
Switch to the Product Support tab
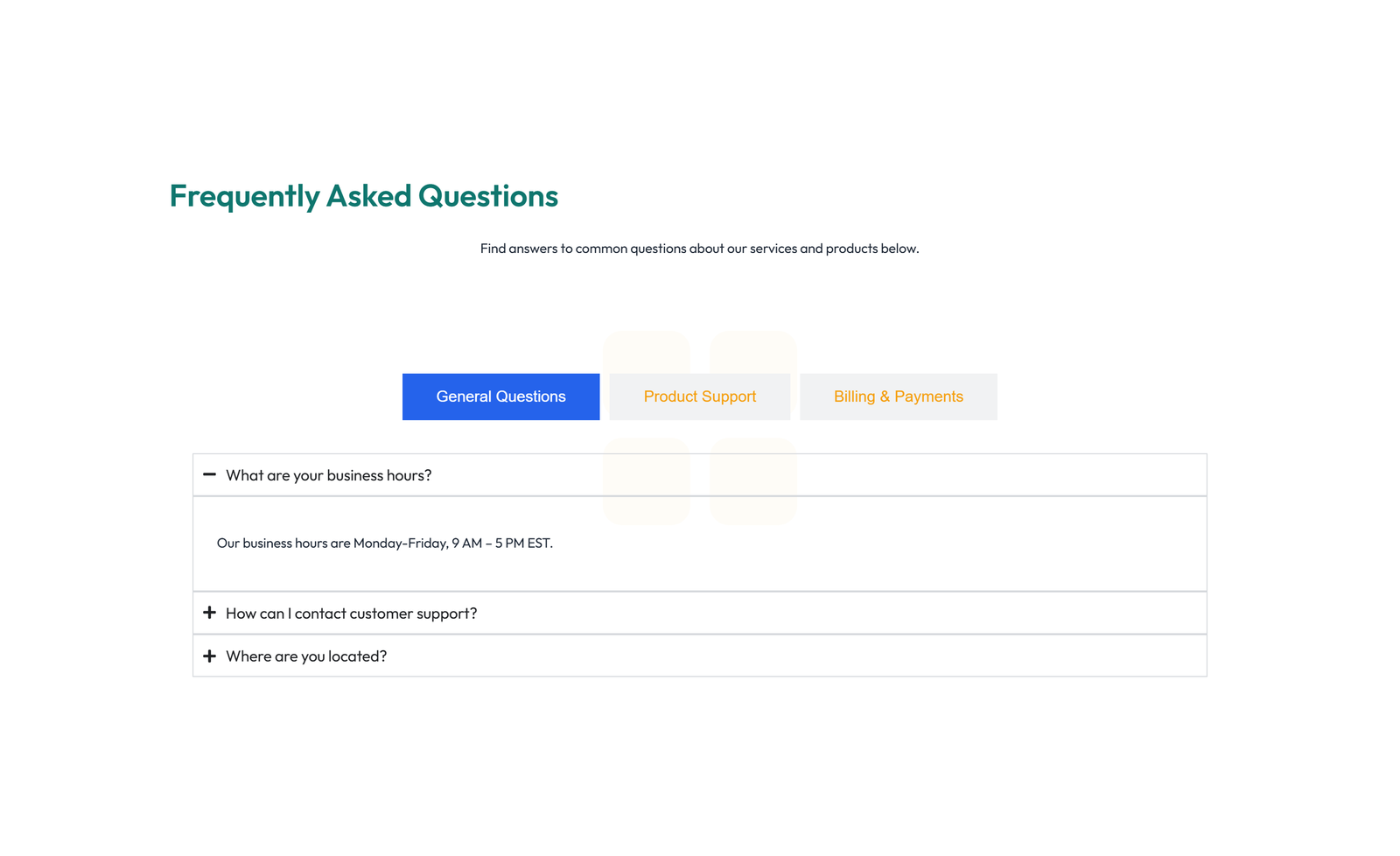pyautogui.click(x=699, y=396)
